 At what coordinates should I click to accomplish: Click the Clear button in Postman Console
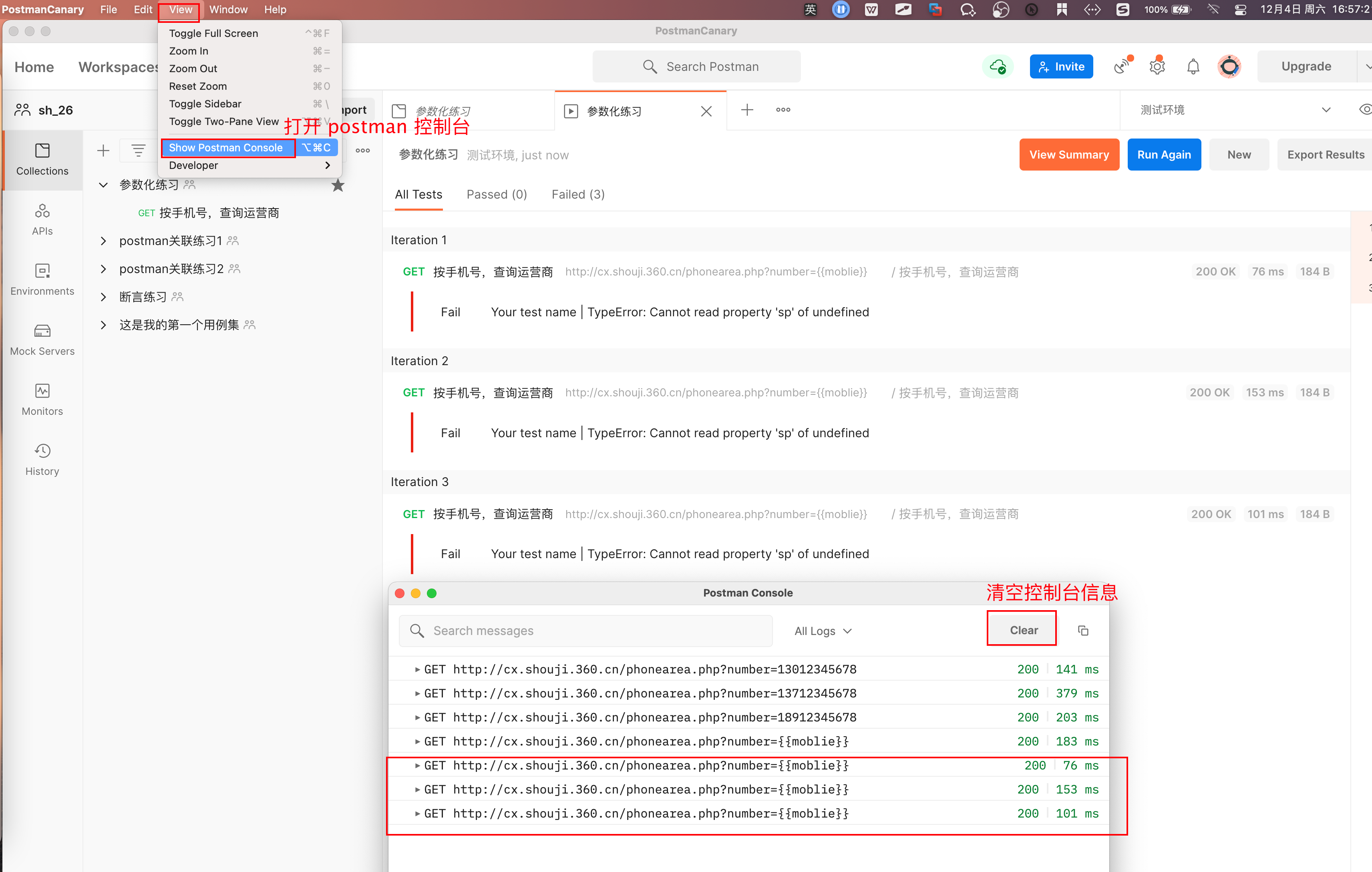pos(1023,630)
